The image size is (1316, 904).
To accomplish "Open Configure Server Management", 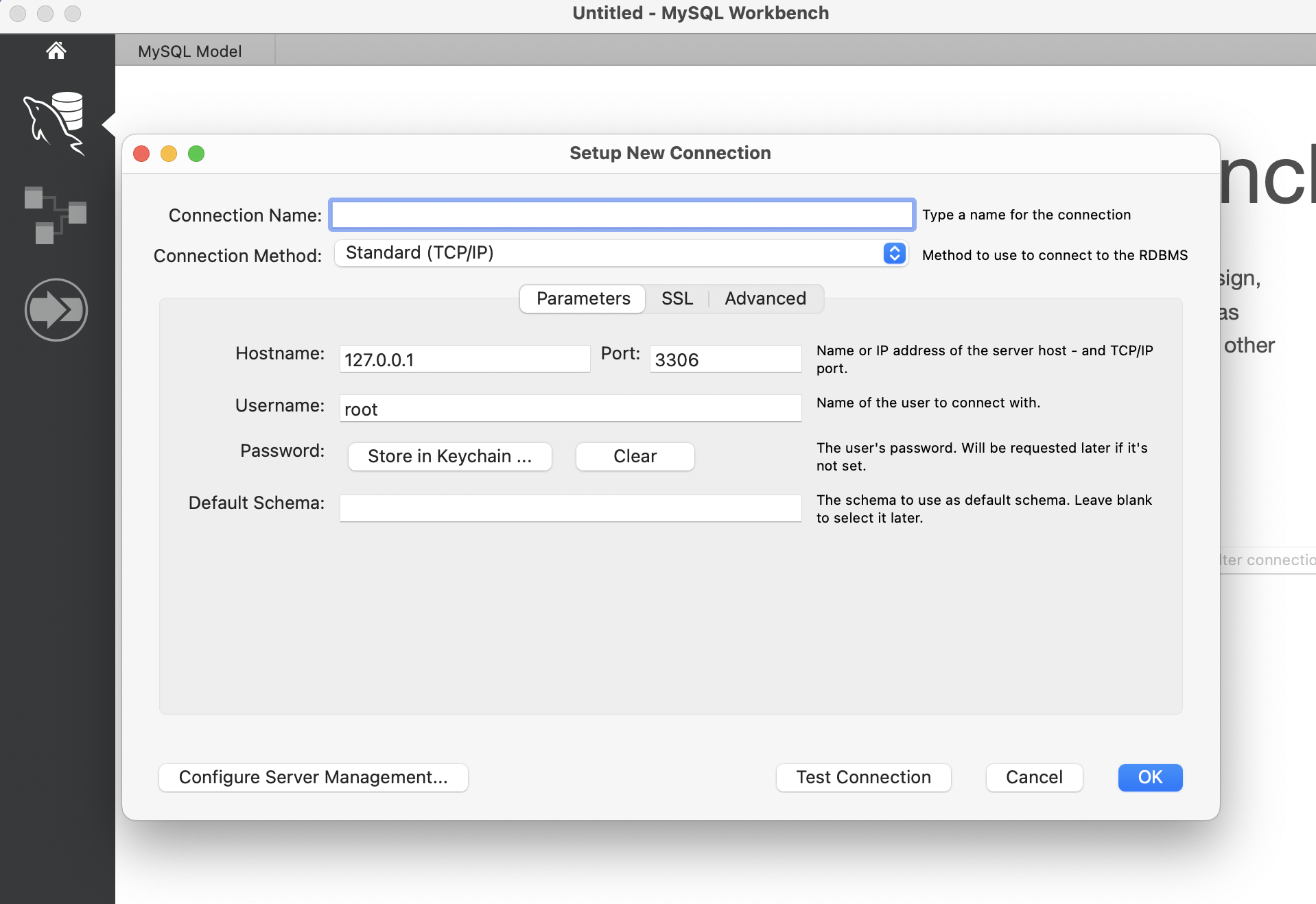I will point(314,778).
